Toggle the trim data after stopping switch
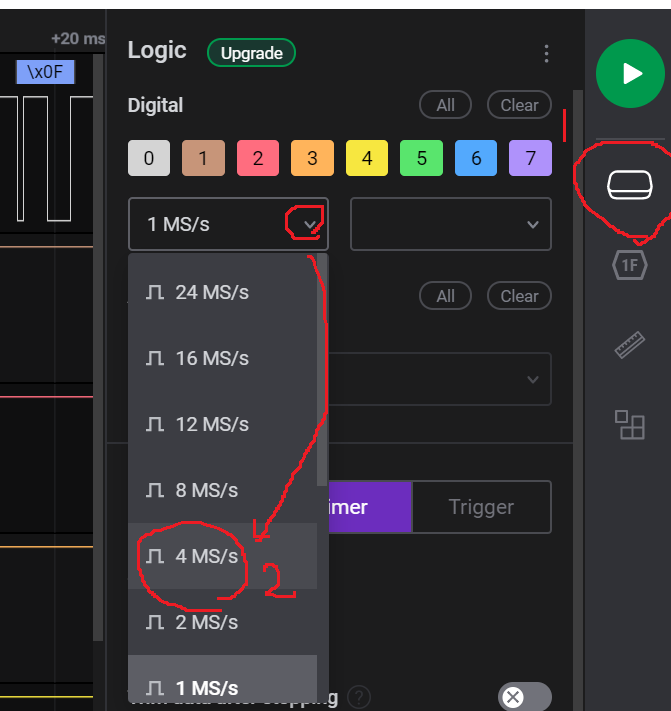Viewport: 671px width, 711px height. (525, 696)
